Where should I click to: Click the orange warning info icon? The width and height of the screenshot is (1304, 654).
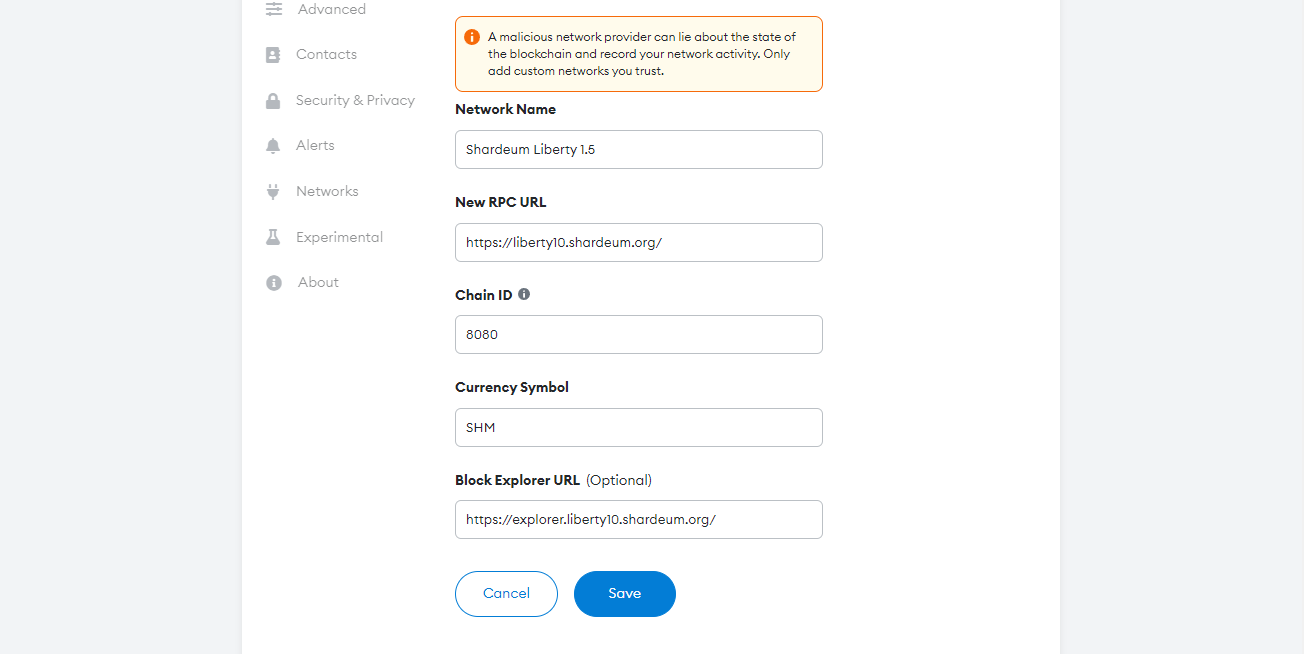[472, 37]
